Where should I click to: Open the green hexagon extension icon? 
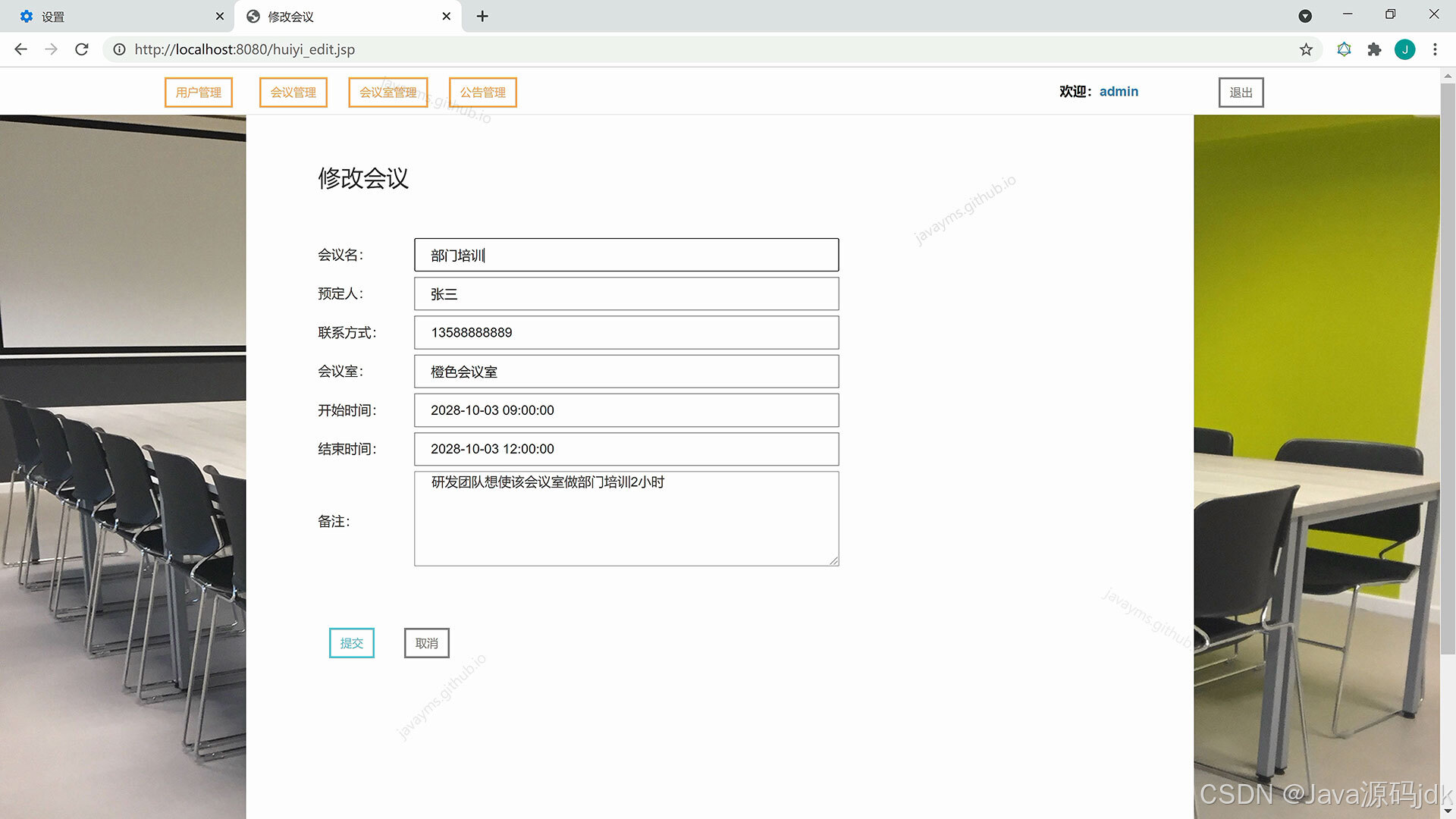point(1344,49)
